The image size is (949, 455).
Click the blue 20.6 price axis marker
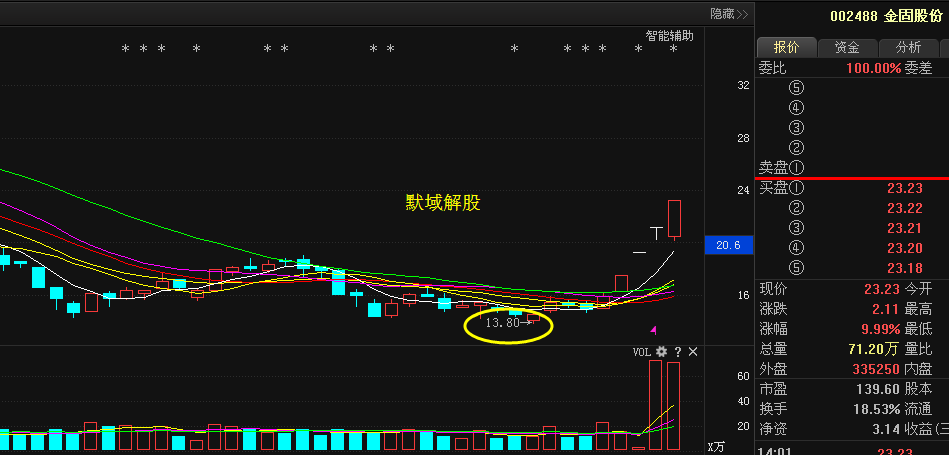729,245
